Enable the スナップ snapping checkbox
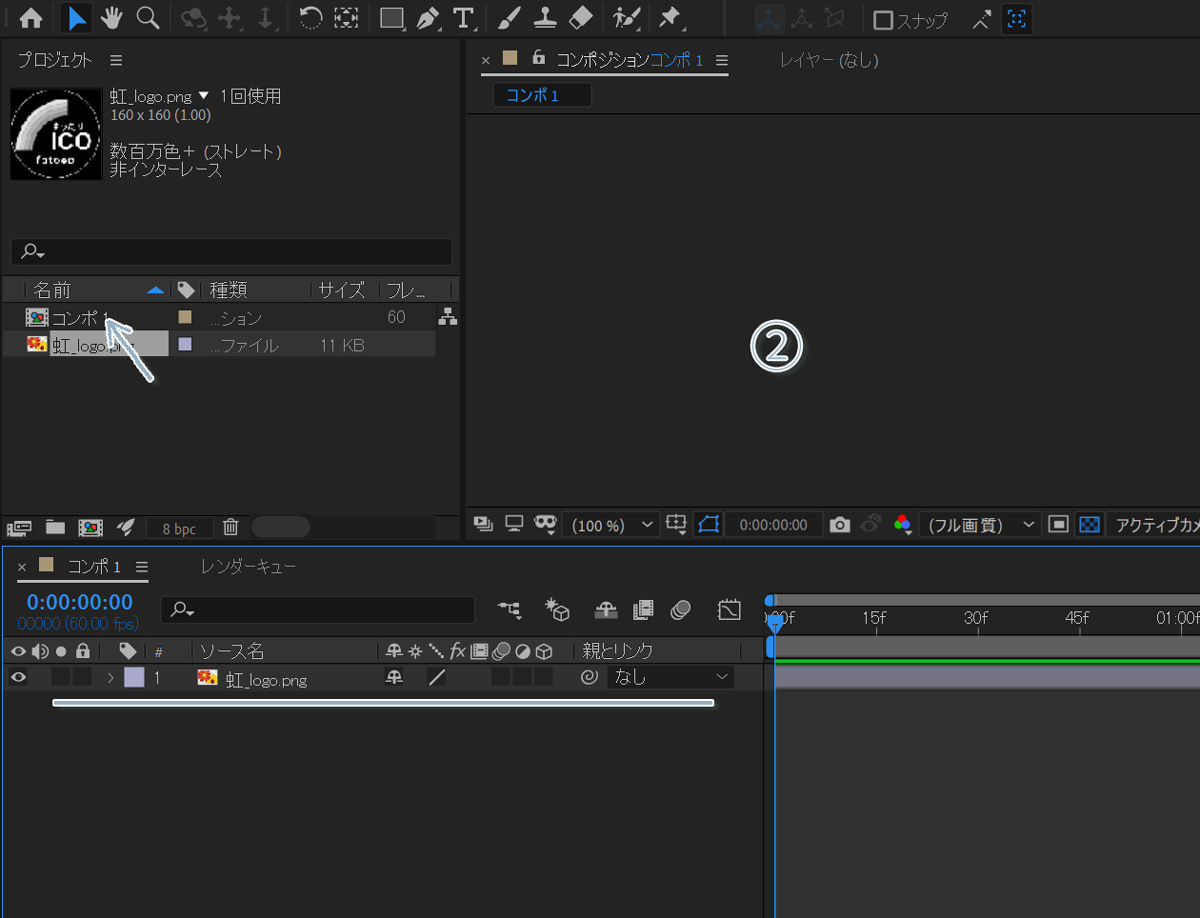Screen dimensions: 1200x918 (x=883, y=19)
